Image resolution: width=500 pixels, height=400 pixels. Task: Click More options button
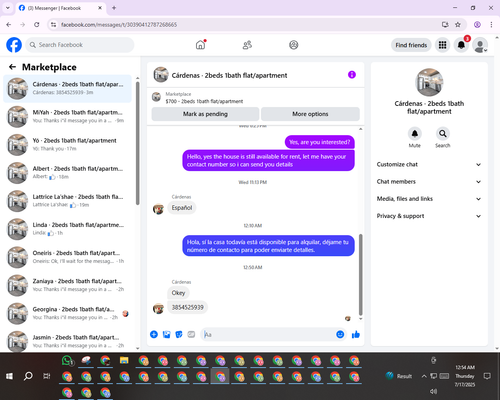coord(310,114)
